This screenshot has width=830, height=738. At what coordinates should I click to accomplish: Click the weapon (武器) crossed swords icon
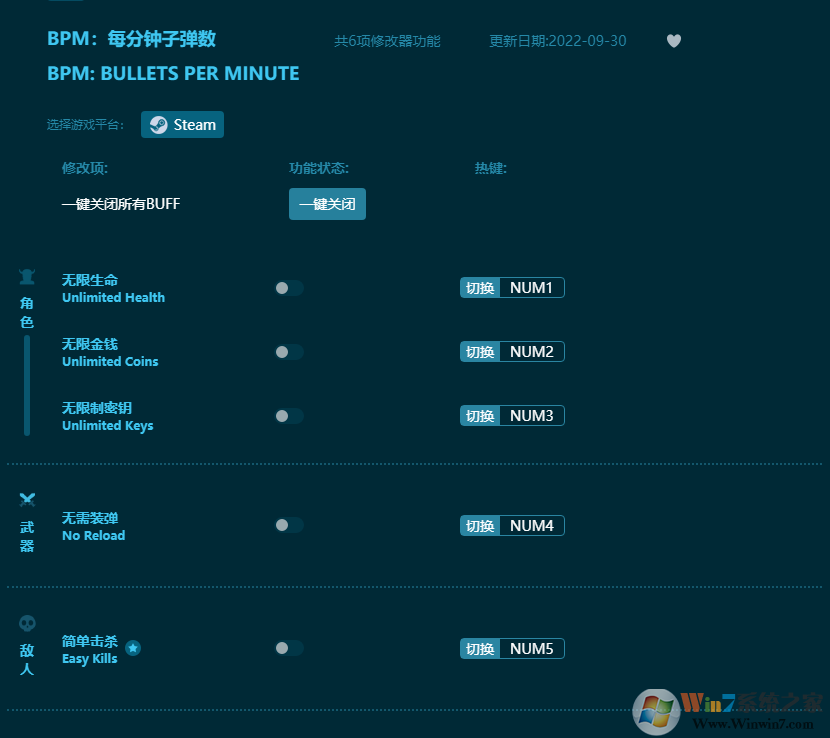click(27, 499)
